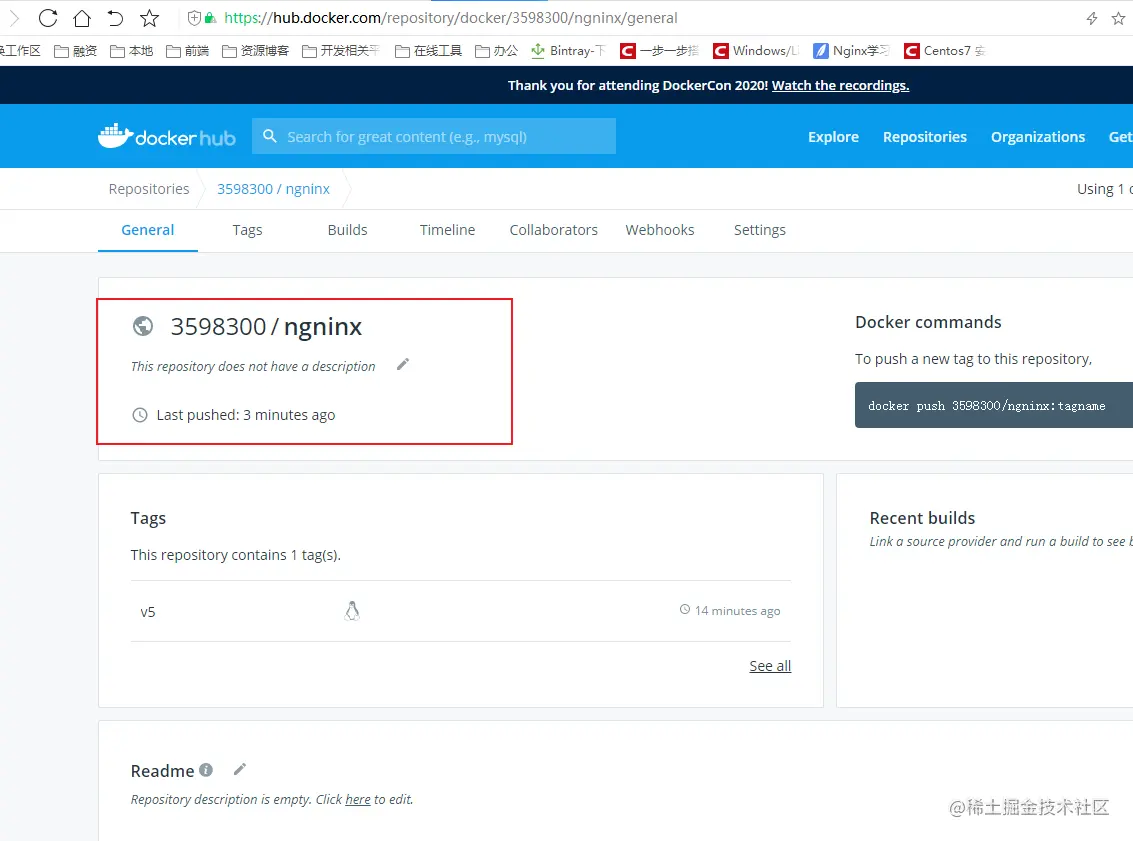Open the Timeline tab
Image resolution: width=1133 pixels, height=841 pixels.
447,230
